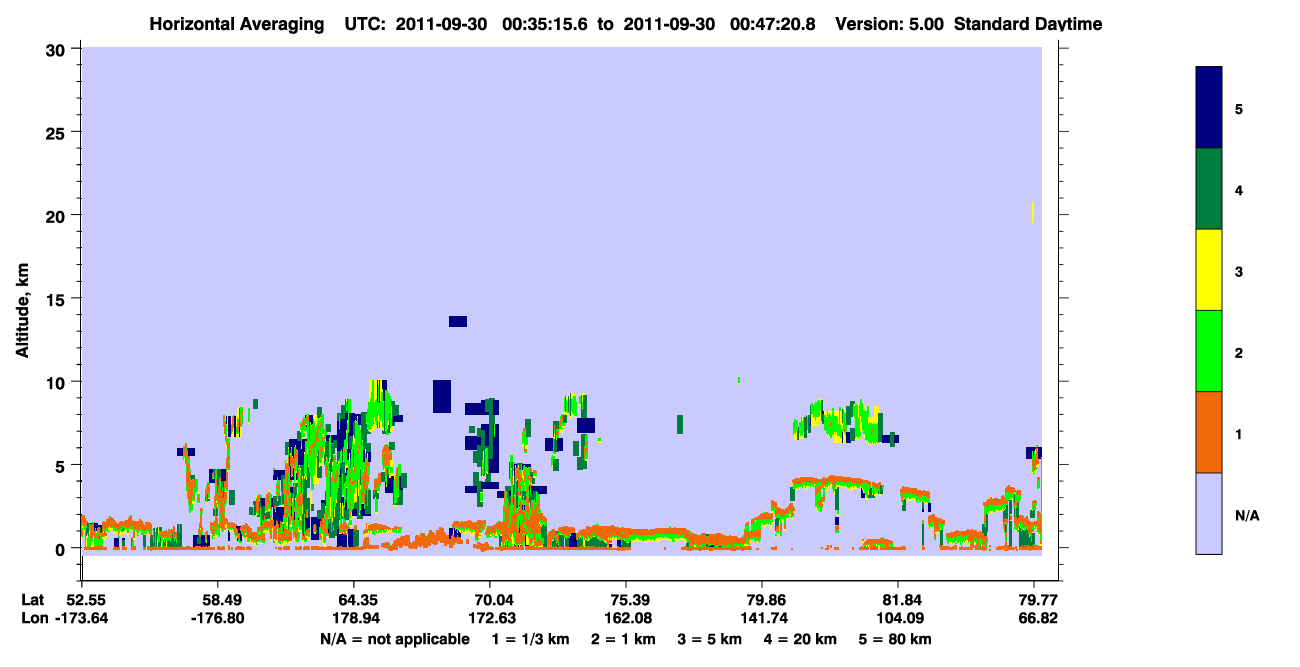Click latitude value 70.04
The width and height of the screenshot is (1300, 667).
(490, 600)
